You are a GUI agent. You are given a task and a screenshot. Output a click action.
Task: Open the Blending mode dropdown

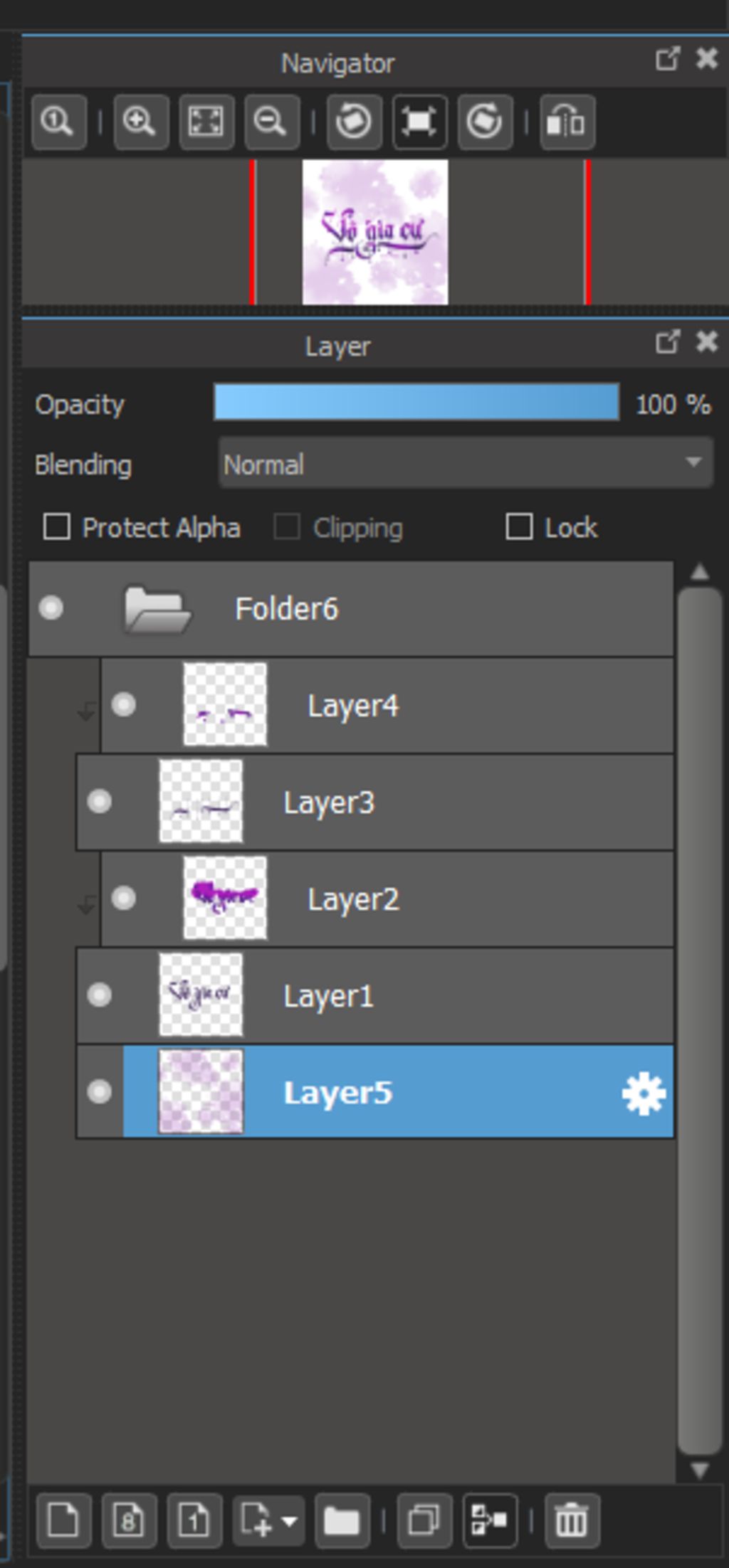466,463
